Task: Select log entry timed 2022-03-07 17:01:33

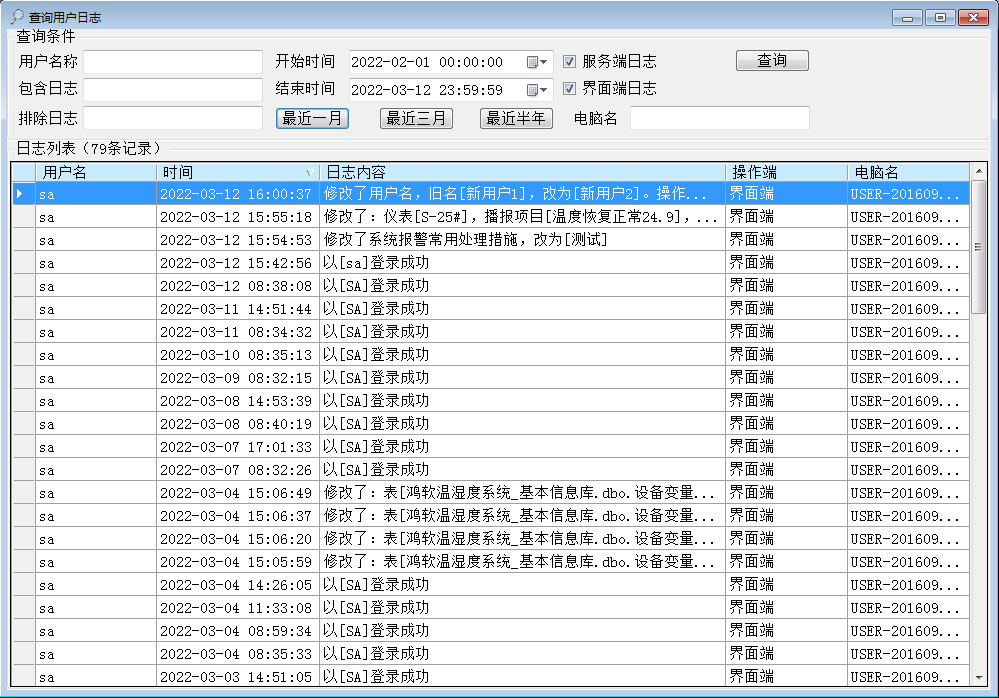Action: 491,446
